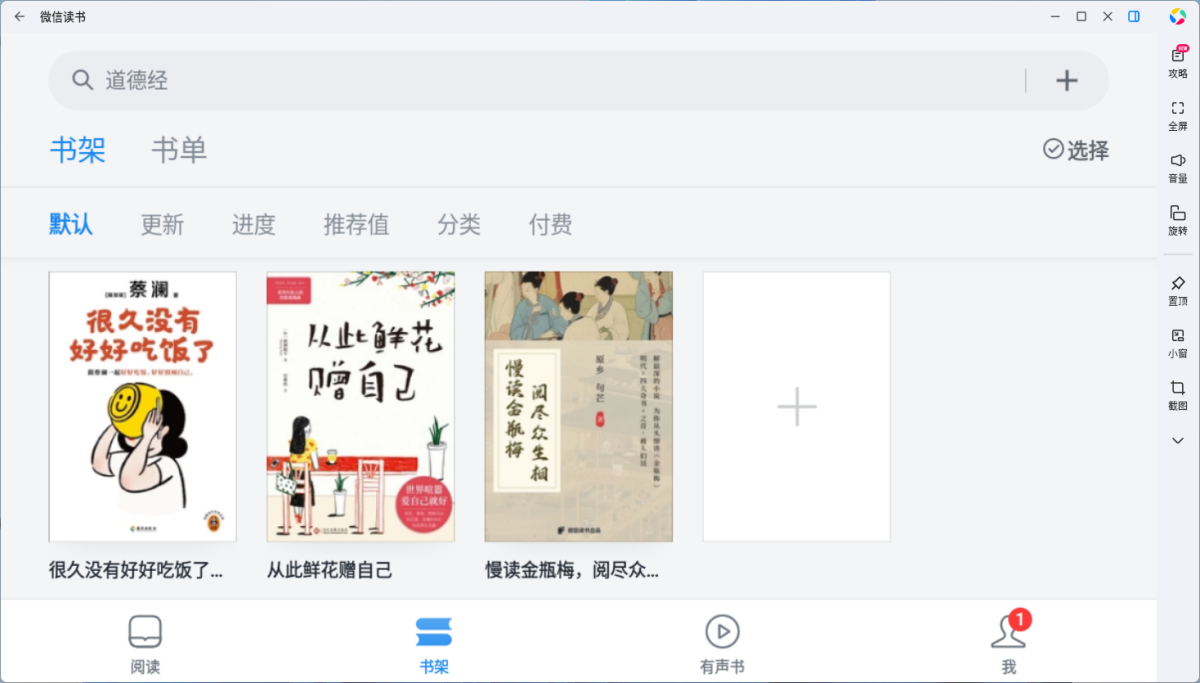Go back using the left arrow icon
This screenshot has height=683, width=1200.
pyautogui.click(x=20, y=16)
